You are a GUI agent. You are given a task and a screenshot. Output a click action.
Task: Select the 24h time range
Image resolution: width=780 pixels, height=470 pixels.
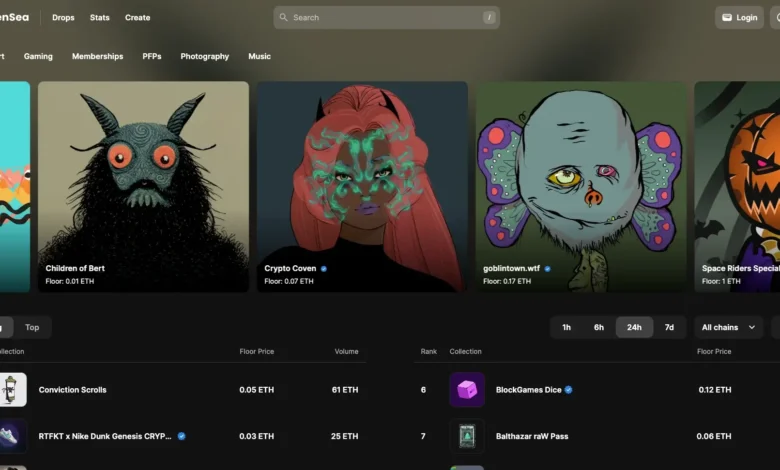(634, 327)
